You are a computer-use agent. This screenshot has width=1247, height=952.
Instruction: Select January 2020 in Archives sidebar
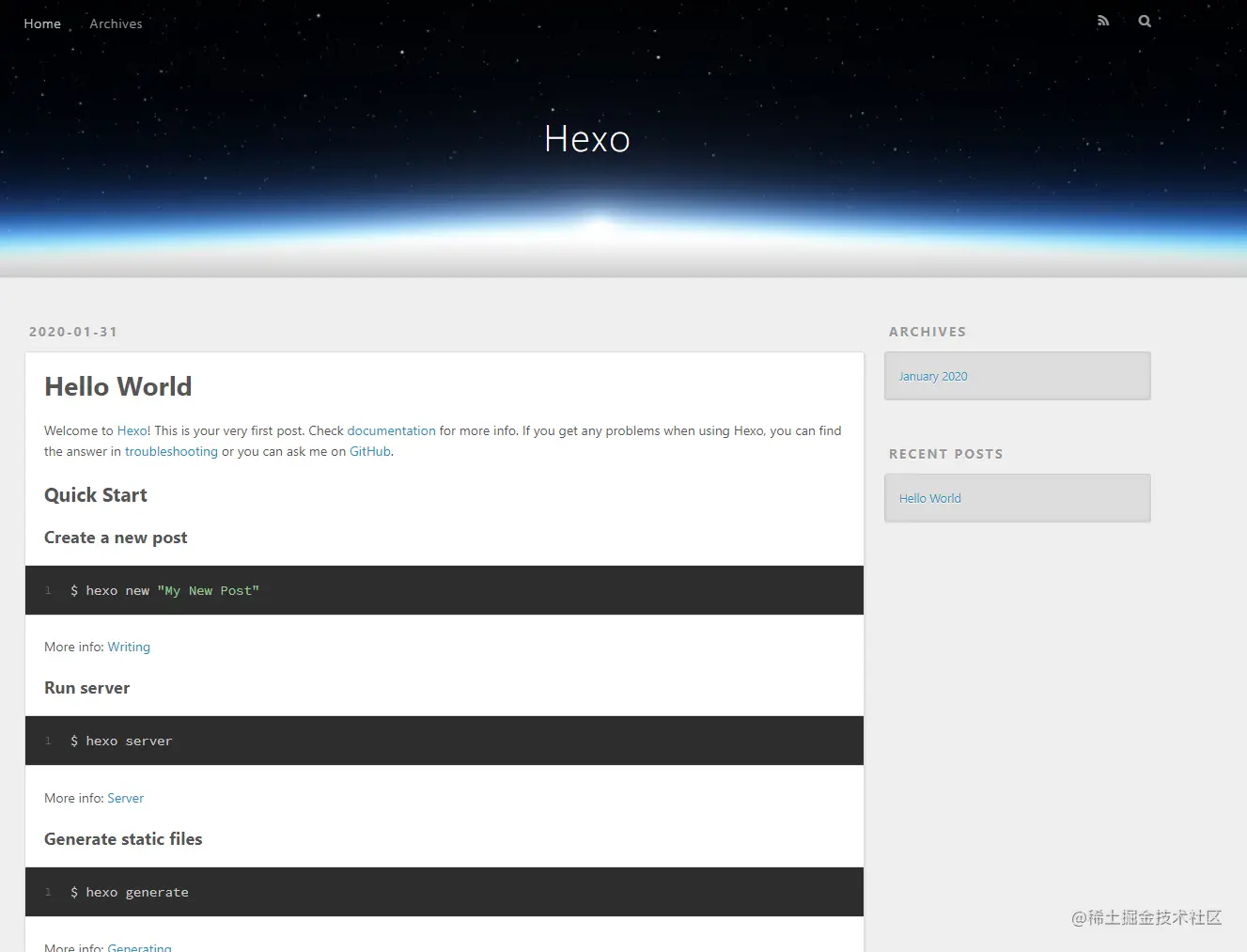point(932,376)
